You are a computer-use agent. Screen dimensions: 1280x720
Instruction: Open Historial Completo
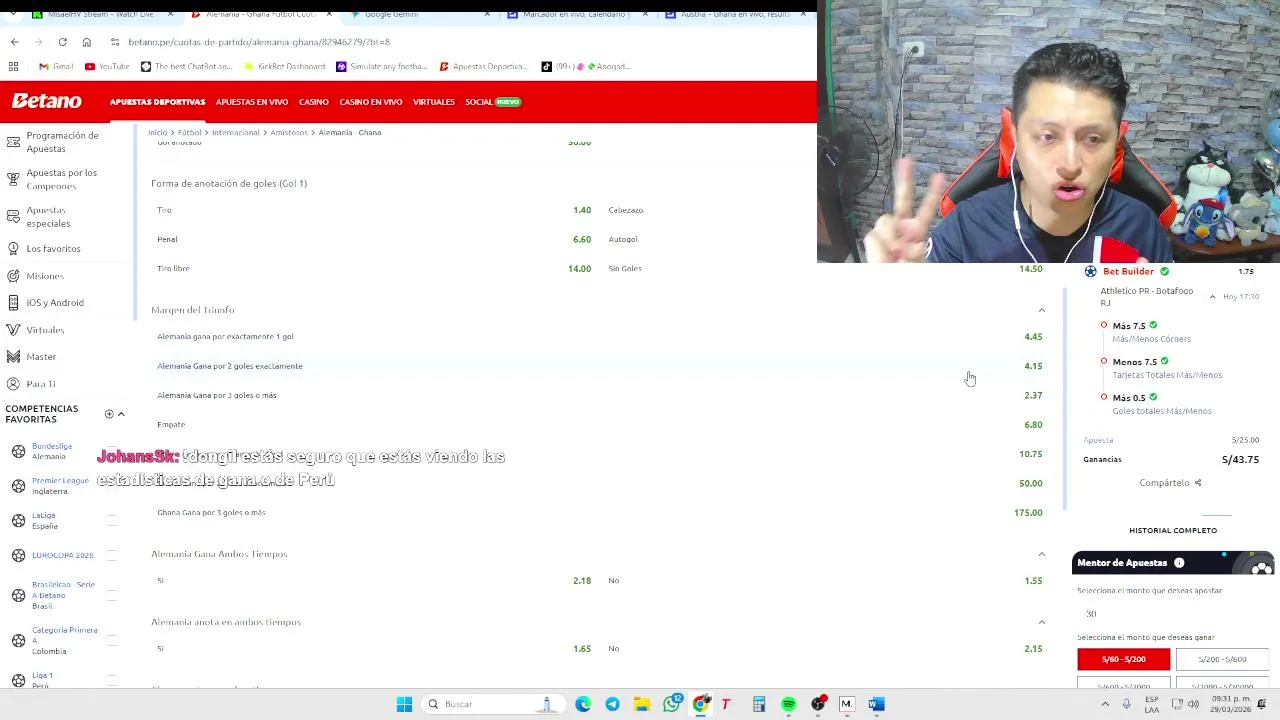[1173, 530]
